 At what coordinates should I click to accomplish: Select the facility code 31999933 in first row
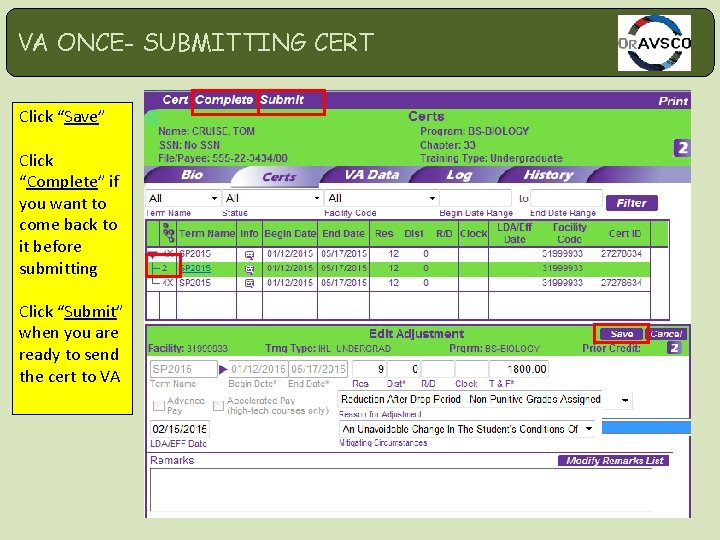pyautogui.click(x=562, y=253)
